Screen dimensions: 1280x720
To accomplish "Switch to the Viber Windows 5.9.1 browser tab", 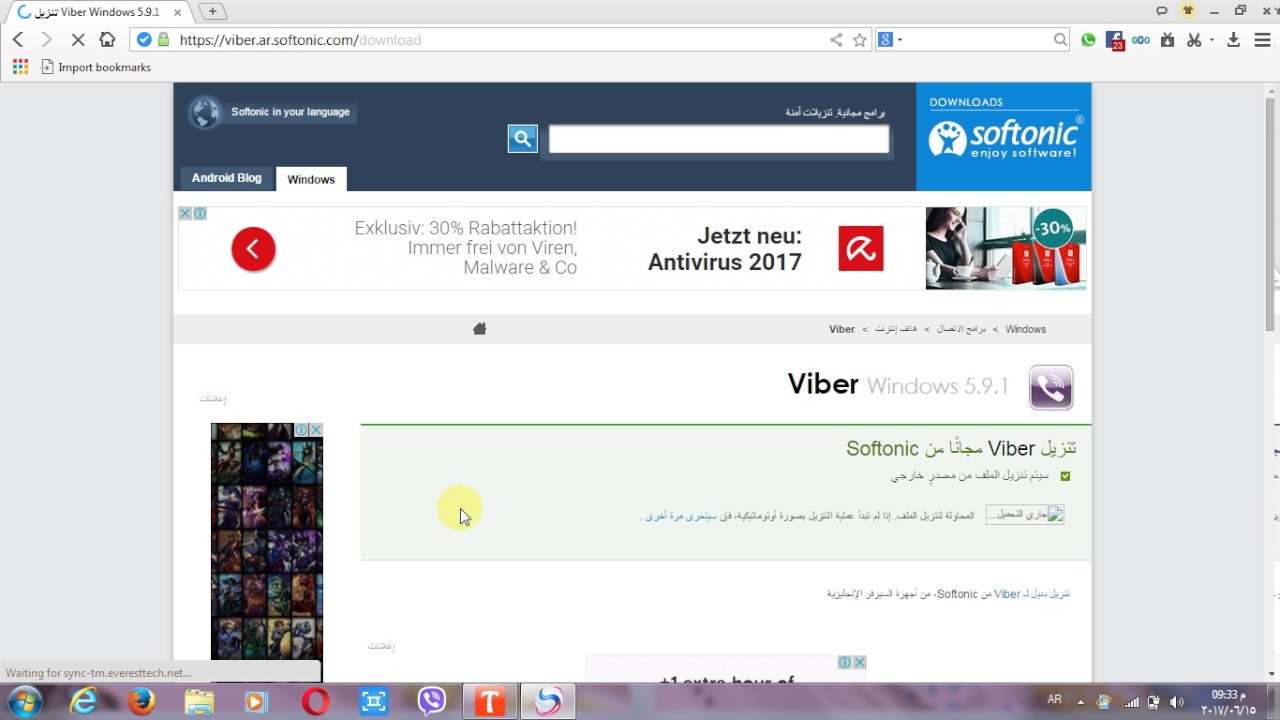I will point(97,12).
